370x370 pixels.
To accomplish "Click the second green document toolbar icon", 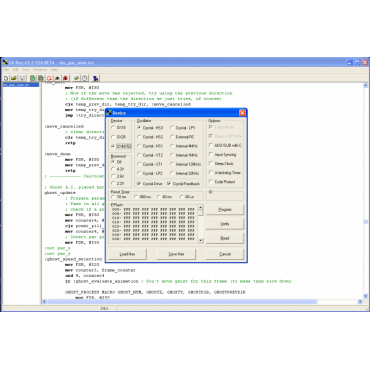I will (41, 78).
